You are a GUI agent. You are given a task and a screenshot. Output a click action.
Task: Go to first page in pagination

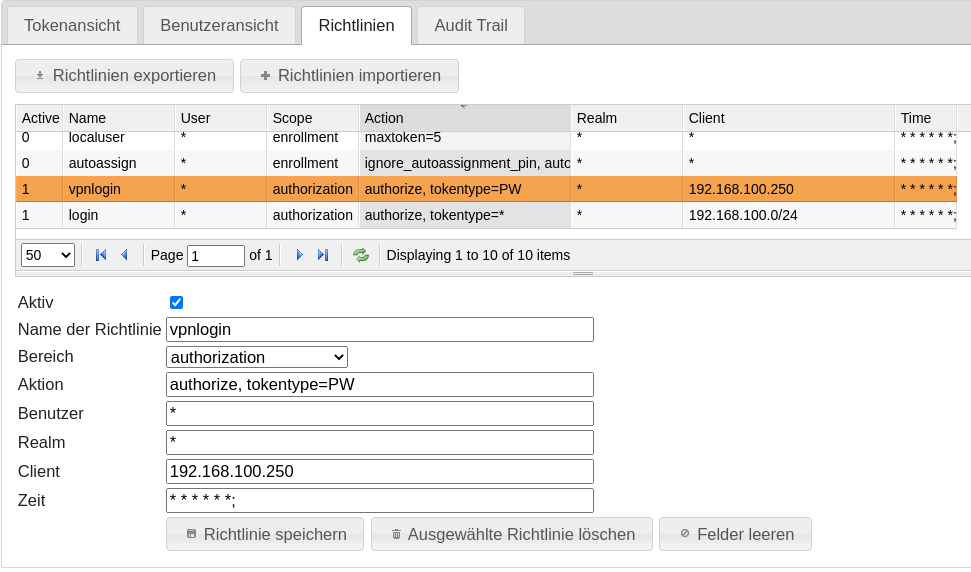point(101,255)
